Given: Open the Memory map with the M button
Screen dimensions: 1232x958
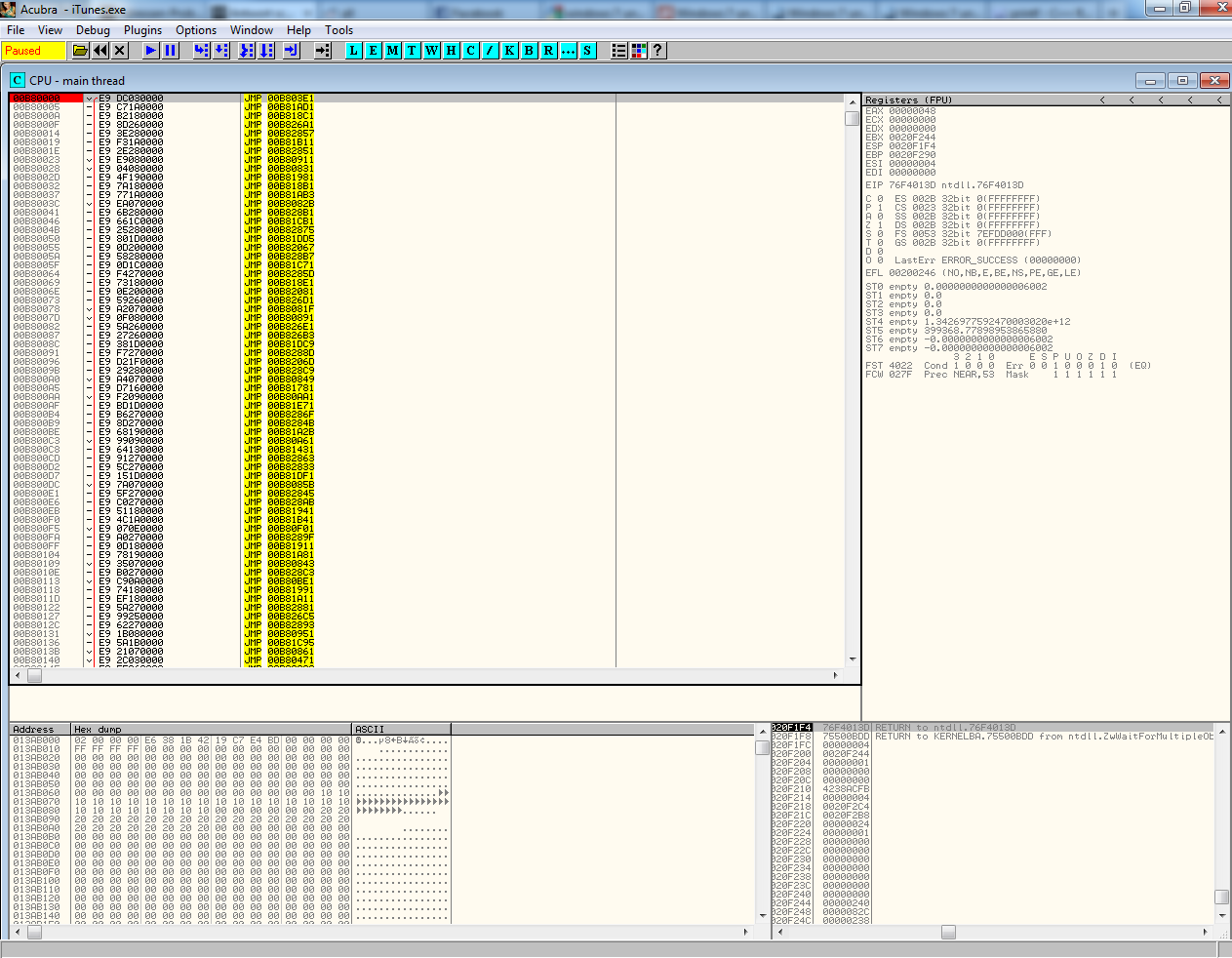Looking at the screenshot, I should 393,51.
